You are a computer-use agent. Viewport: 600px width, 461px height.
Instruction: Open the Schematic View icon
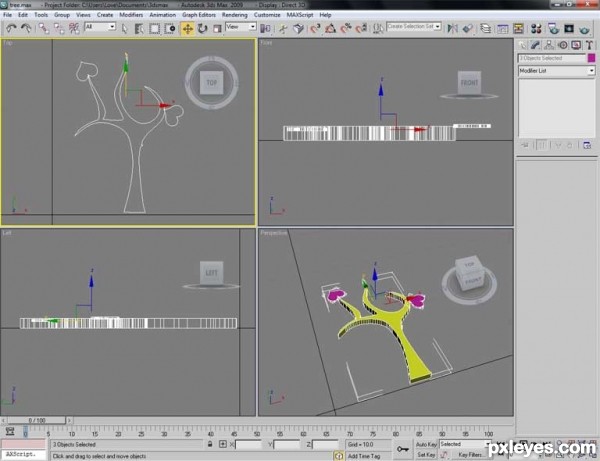pos(518,29)
